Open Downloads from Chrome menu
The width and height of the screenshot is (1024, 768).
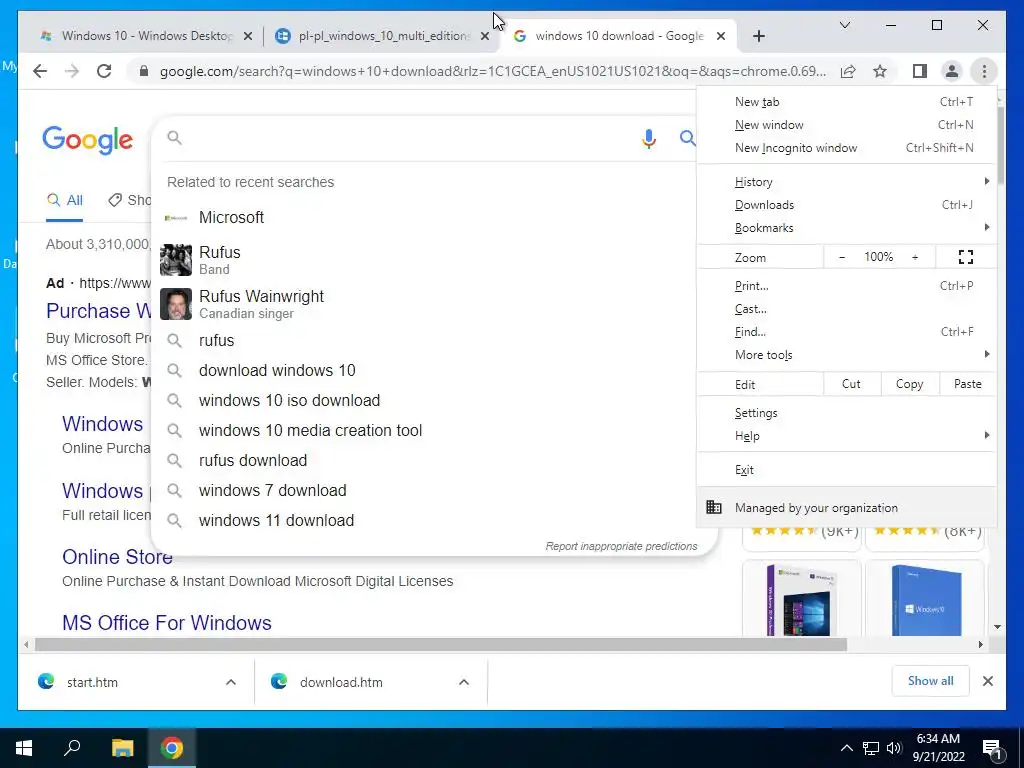pos(846,204)
